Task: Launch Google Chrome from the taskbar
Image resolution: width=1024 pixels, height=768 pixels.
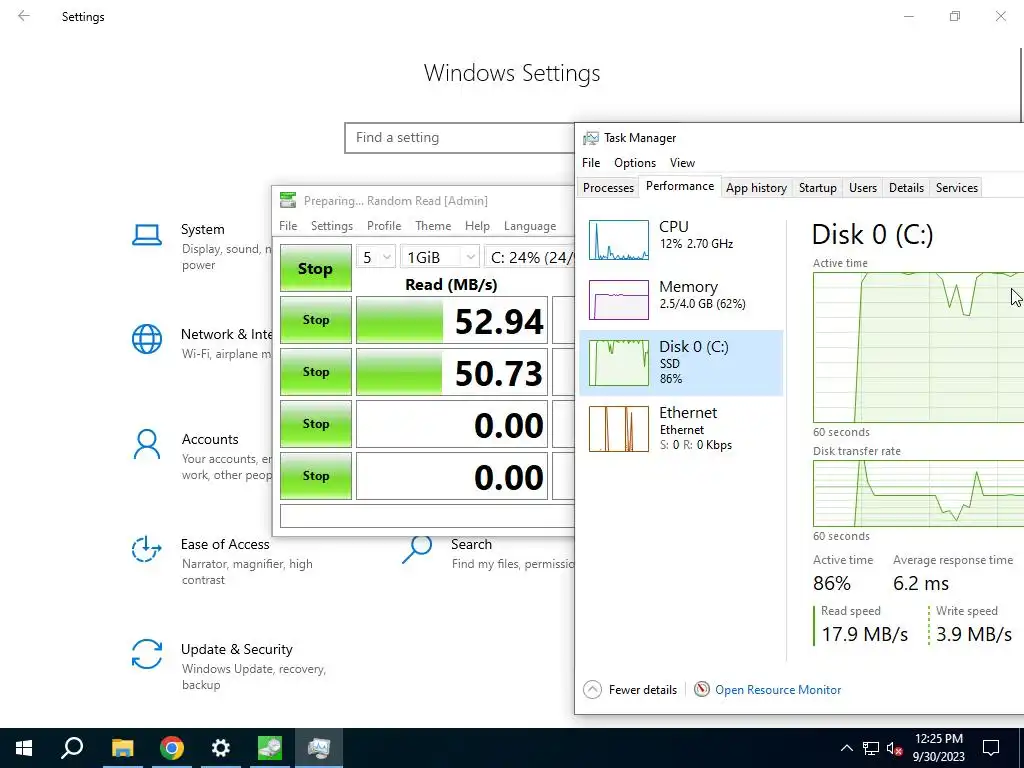Action: coord(172,748)
